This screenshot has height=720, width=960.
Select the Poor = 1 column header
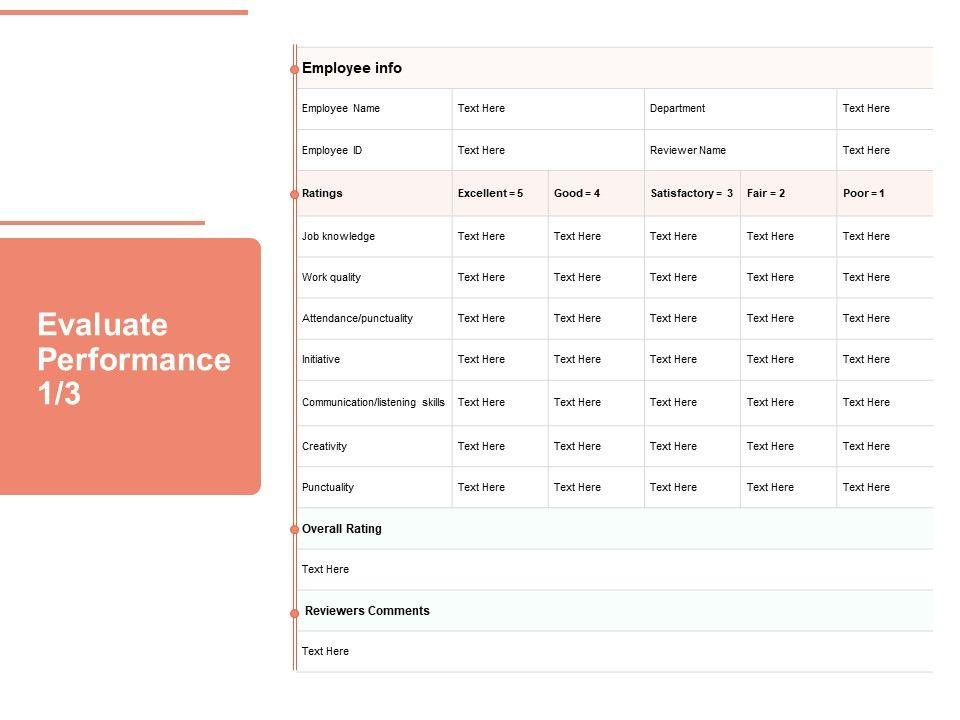coord(864,194)
